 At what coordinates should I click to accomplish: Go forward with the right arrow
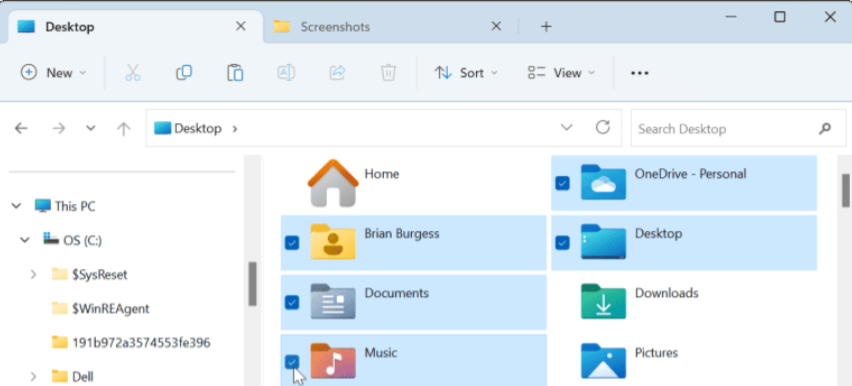pyautogui.click(x=58, y=128)
